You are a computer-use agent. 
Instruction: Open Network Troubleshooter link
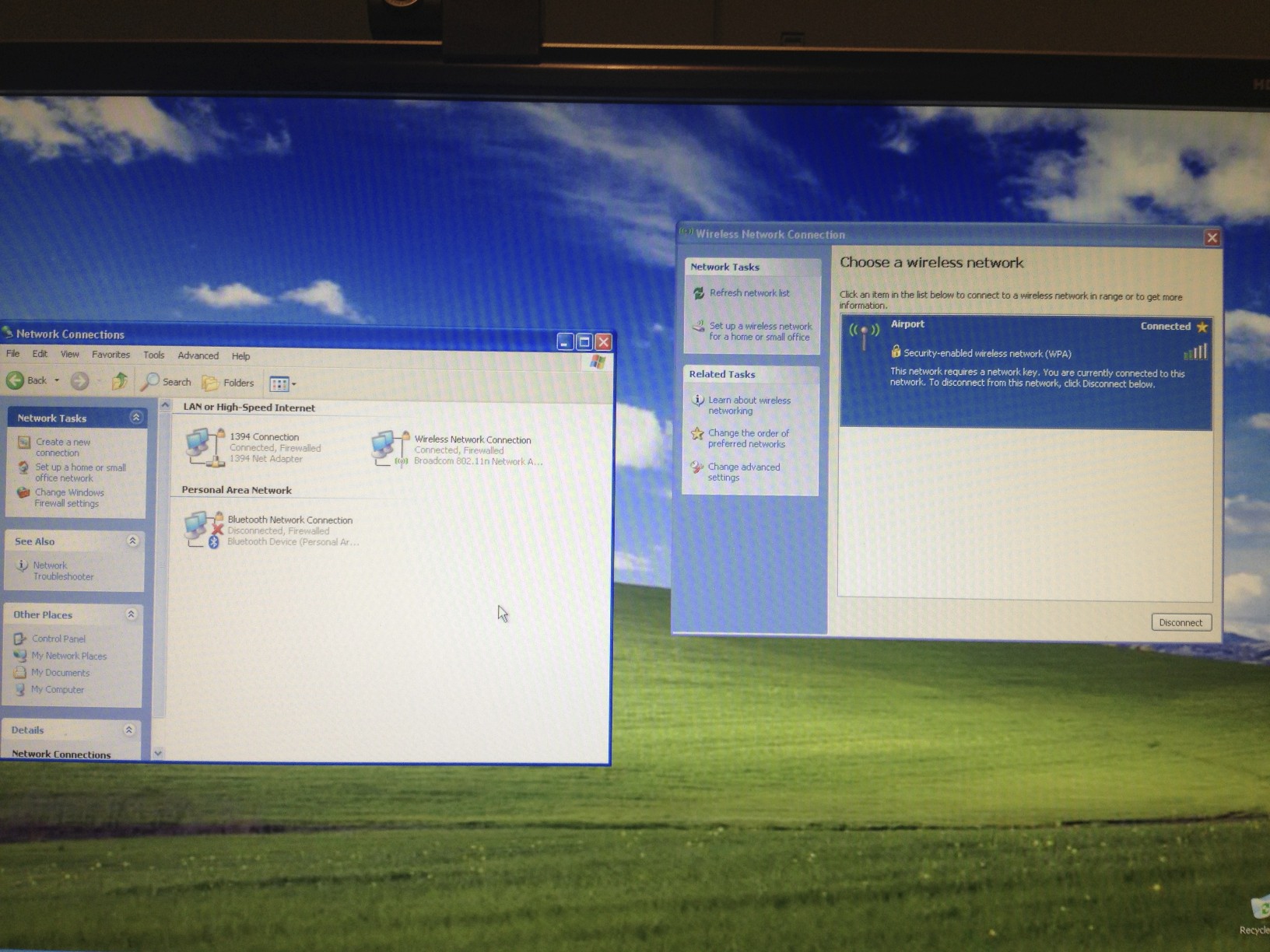(63, 571)
